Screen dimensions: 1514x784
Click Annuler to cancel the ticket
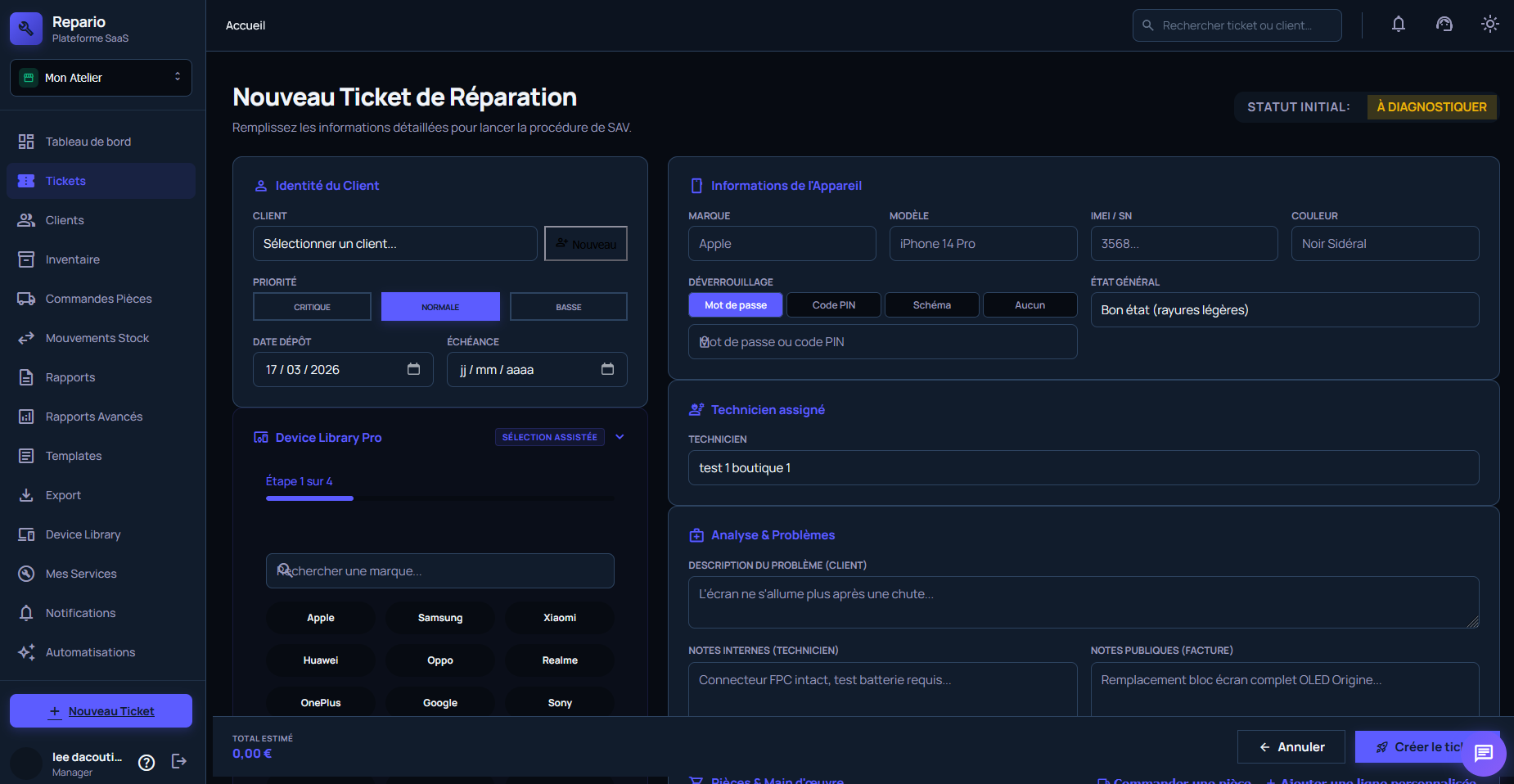coord(1291,746)
